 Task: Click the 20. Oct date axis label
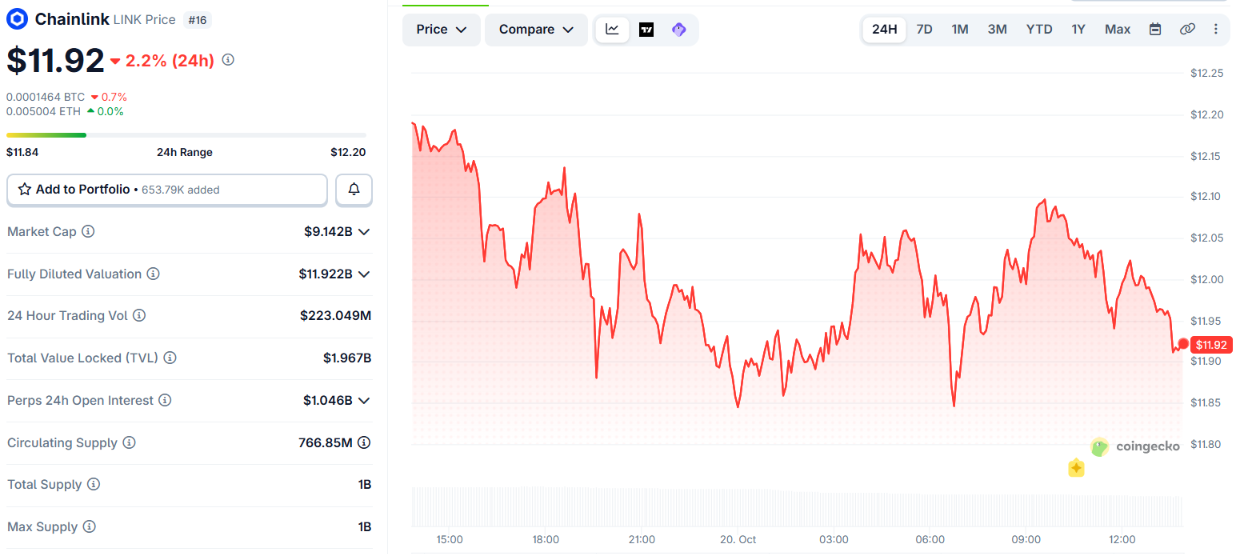tap(738, 540)
